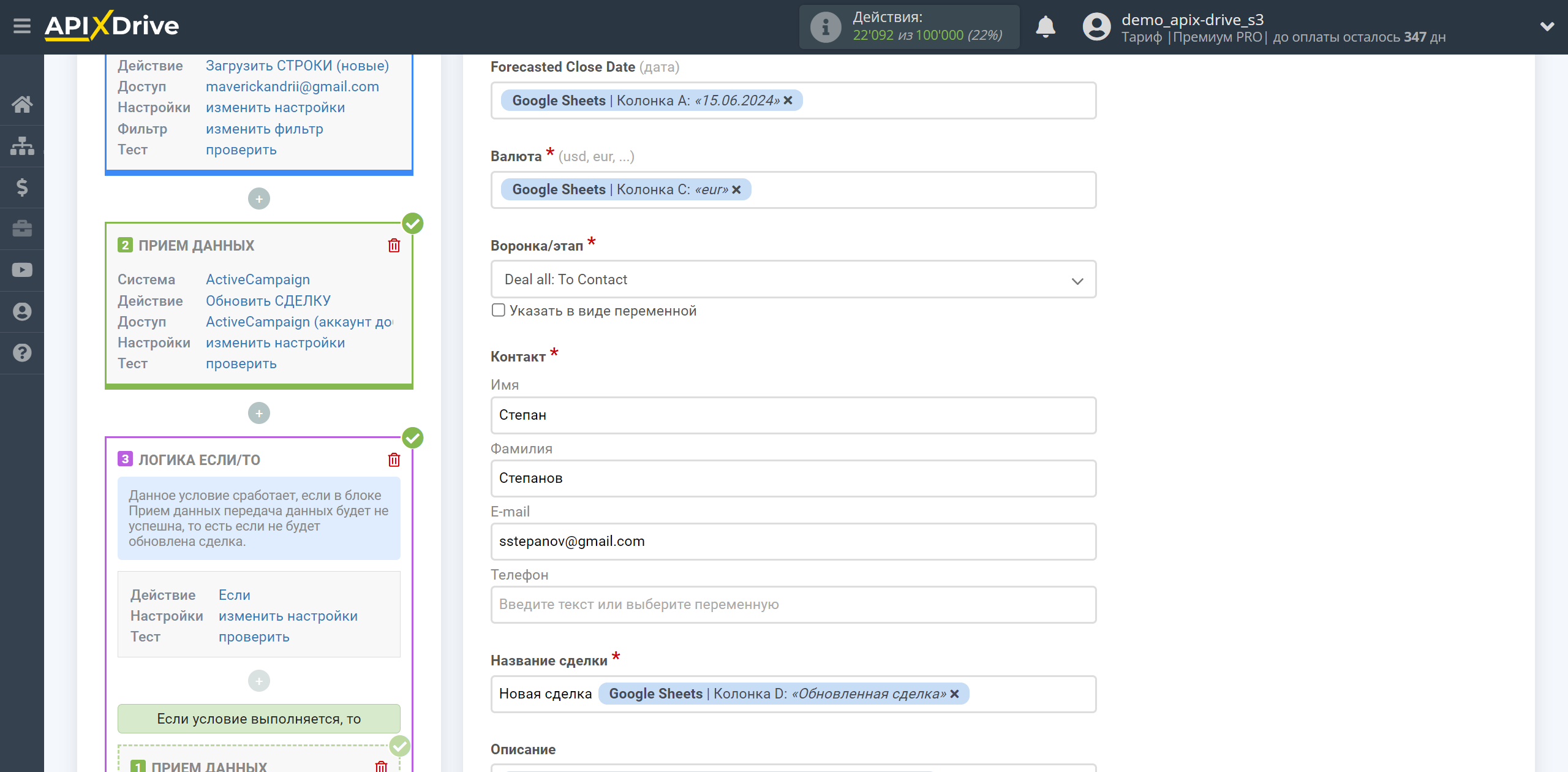Click изменить фильтр link

tap(264, 129)
